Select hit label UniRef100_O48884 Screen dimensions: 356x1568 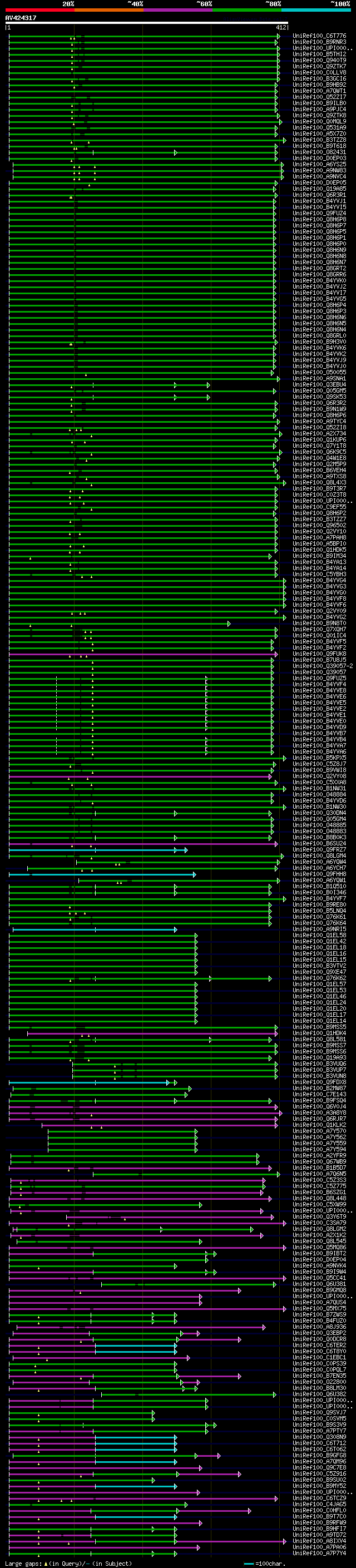319,794
